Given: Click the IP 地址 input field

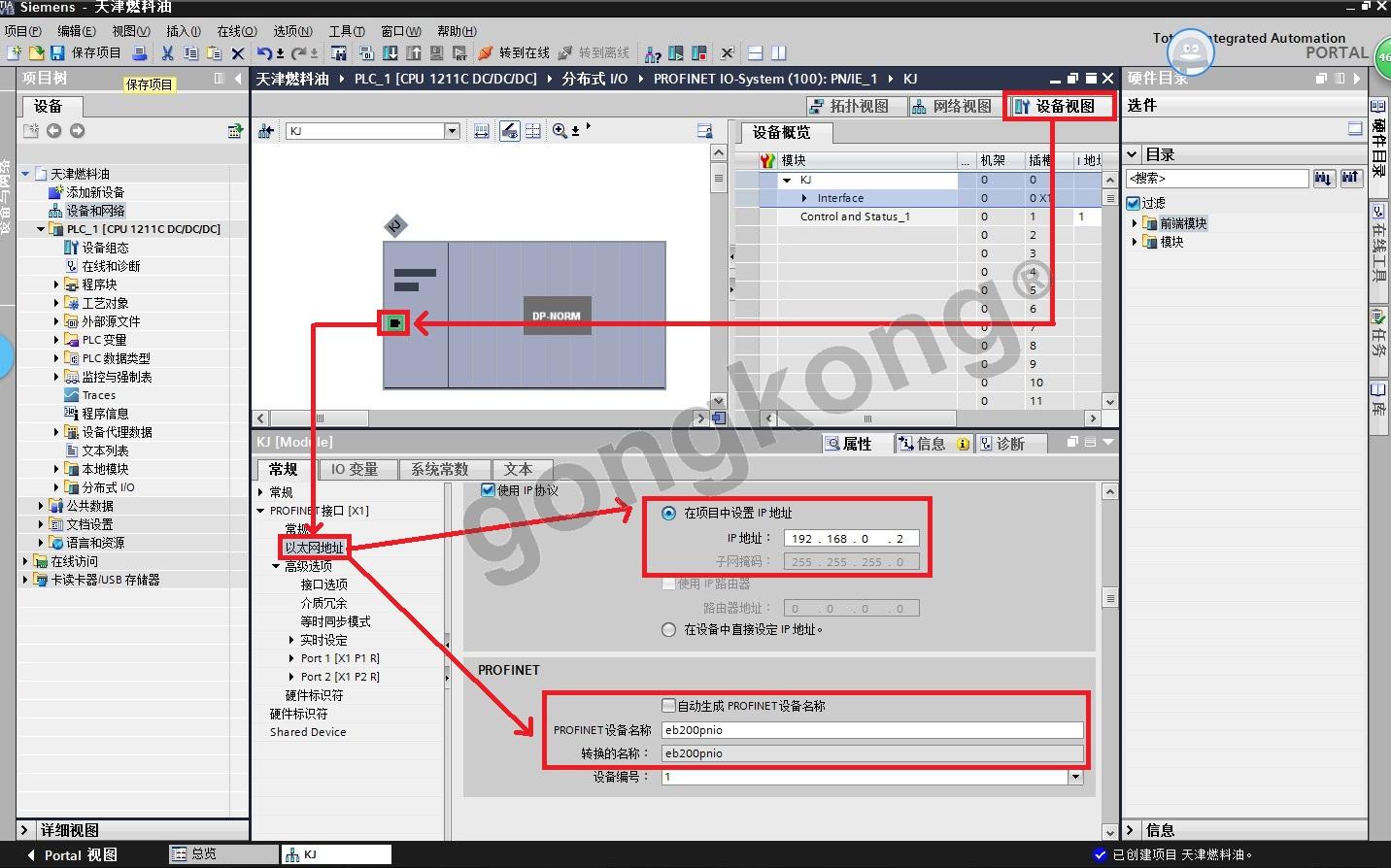Looking at the screenshot, I should click(851, 538).
